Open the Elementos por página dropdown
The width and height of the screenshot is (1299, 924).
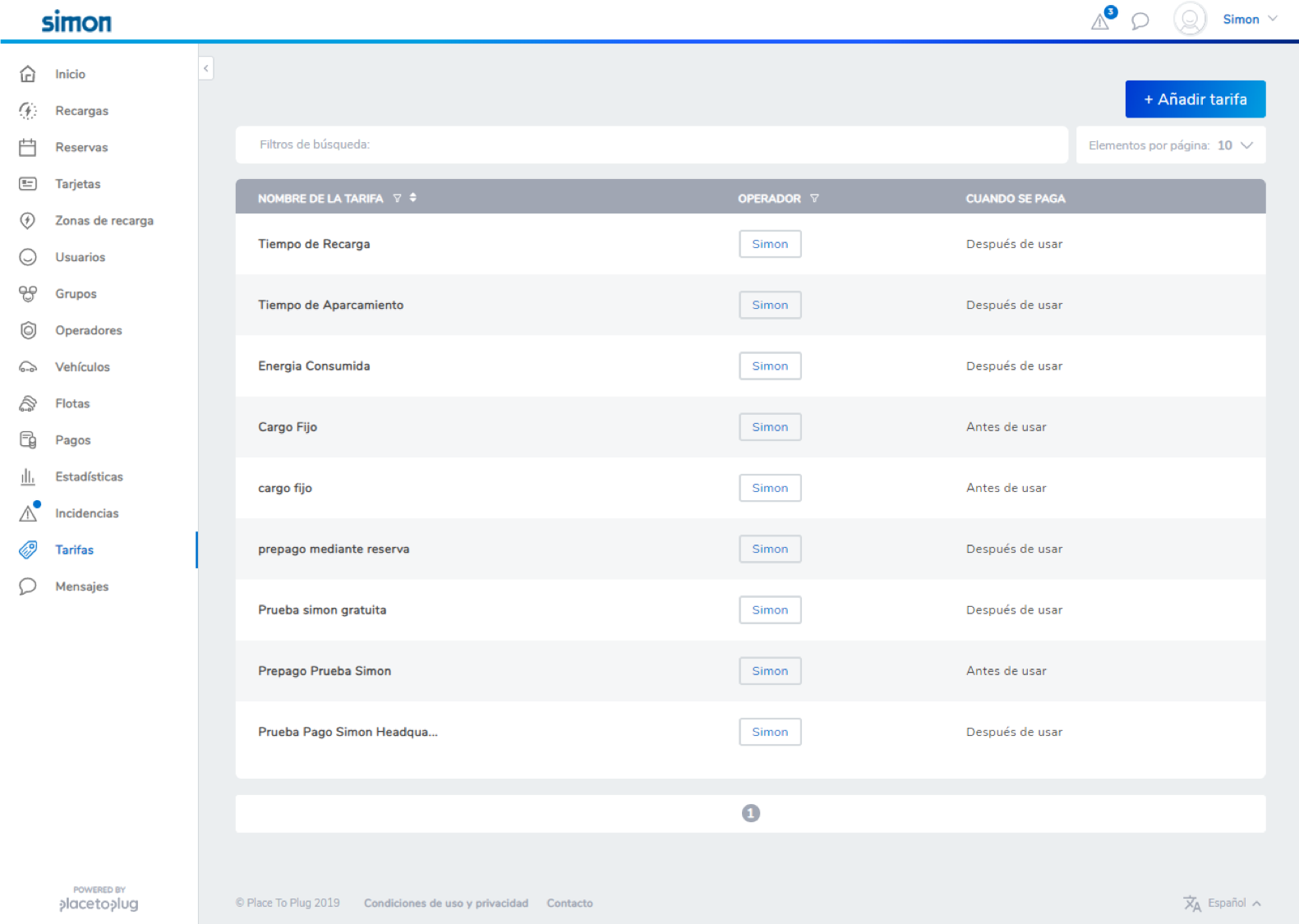(1171, 145)
